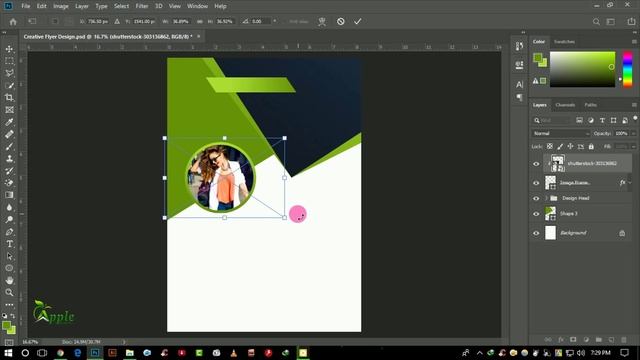This screenshot has height=360, width=640.
Task: Select the Zoom tool
Action: (x=9, y=292)
